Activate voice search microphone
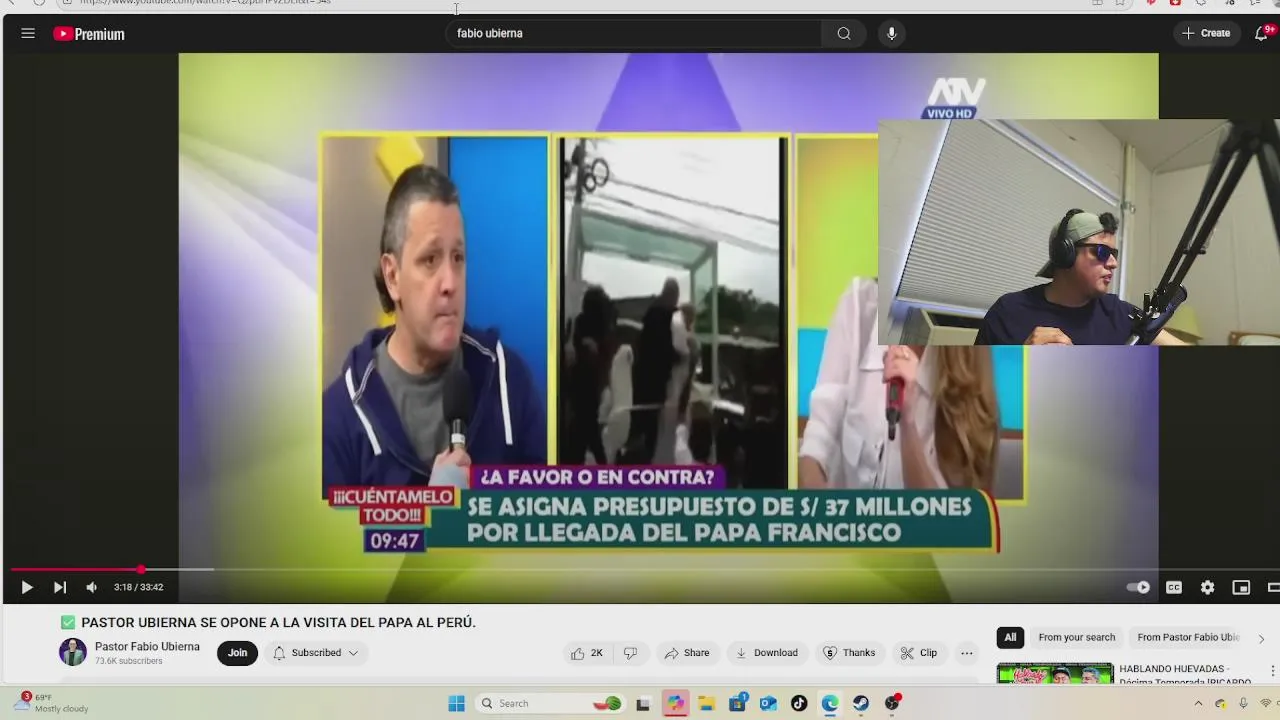The width and height of the screenshot is (1280, 720). click(891, 33)
